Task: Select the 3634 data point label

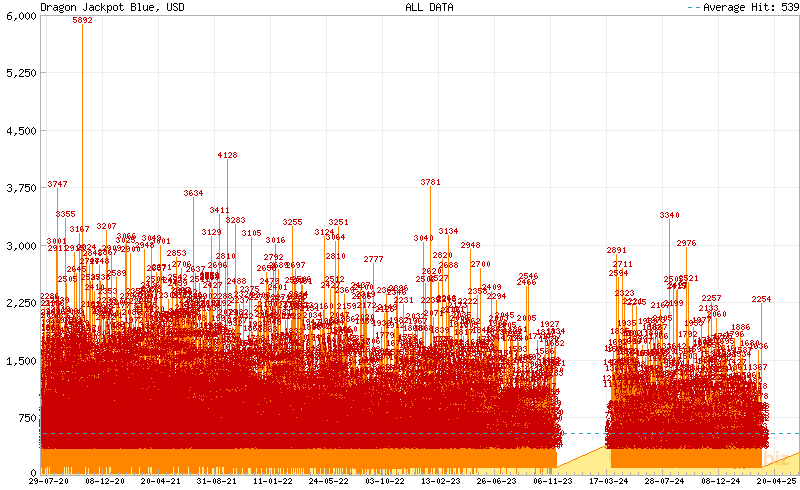Action: coord(193,193)
